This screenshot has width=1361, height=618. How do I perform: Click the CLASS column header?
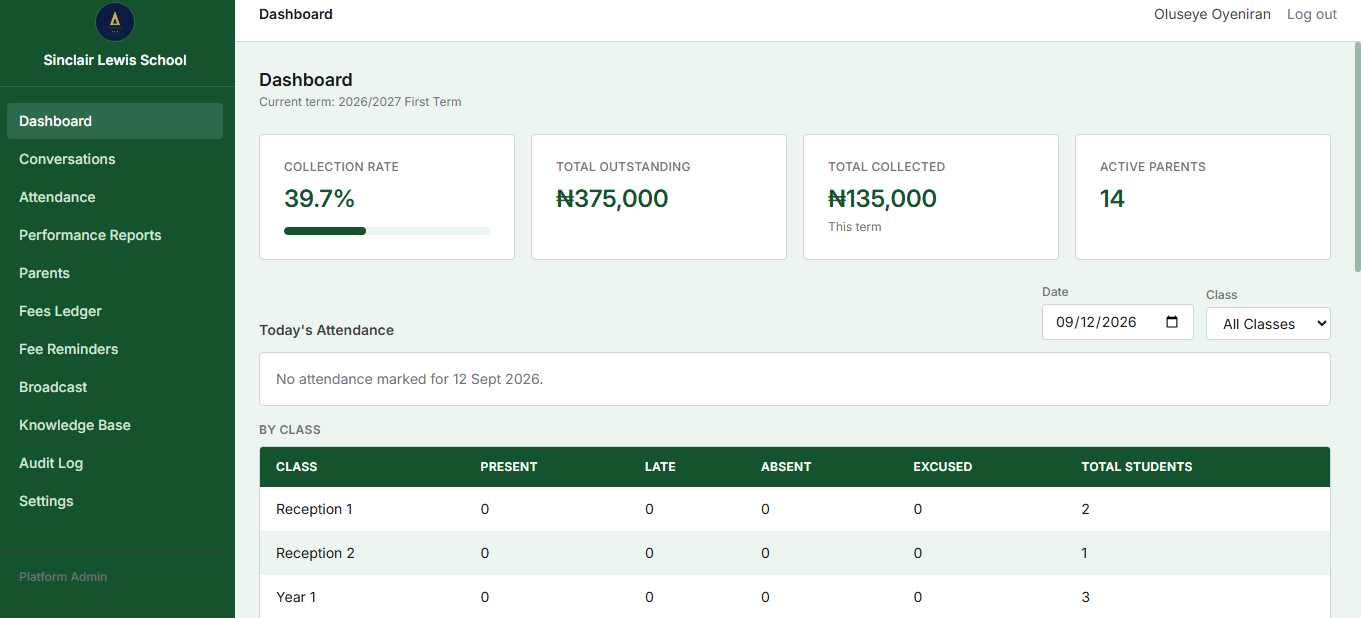297,467
